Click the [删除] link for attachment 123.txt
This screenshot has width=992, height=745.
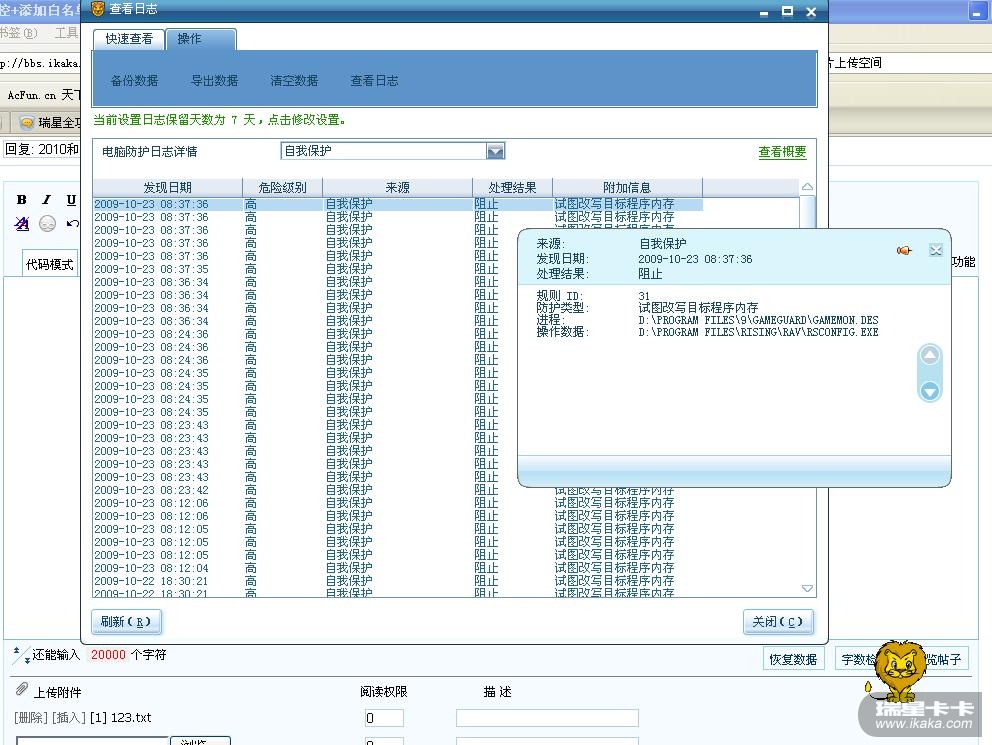31,718
